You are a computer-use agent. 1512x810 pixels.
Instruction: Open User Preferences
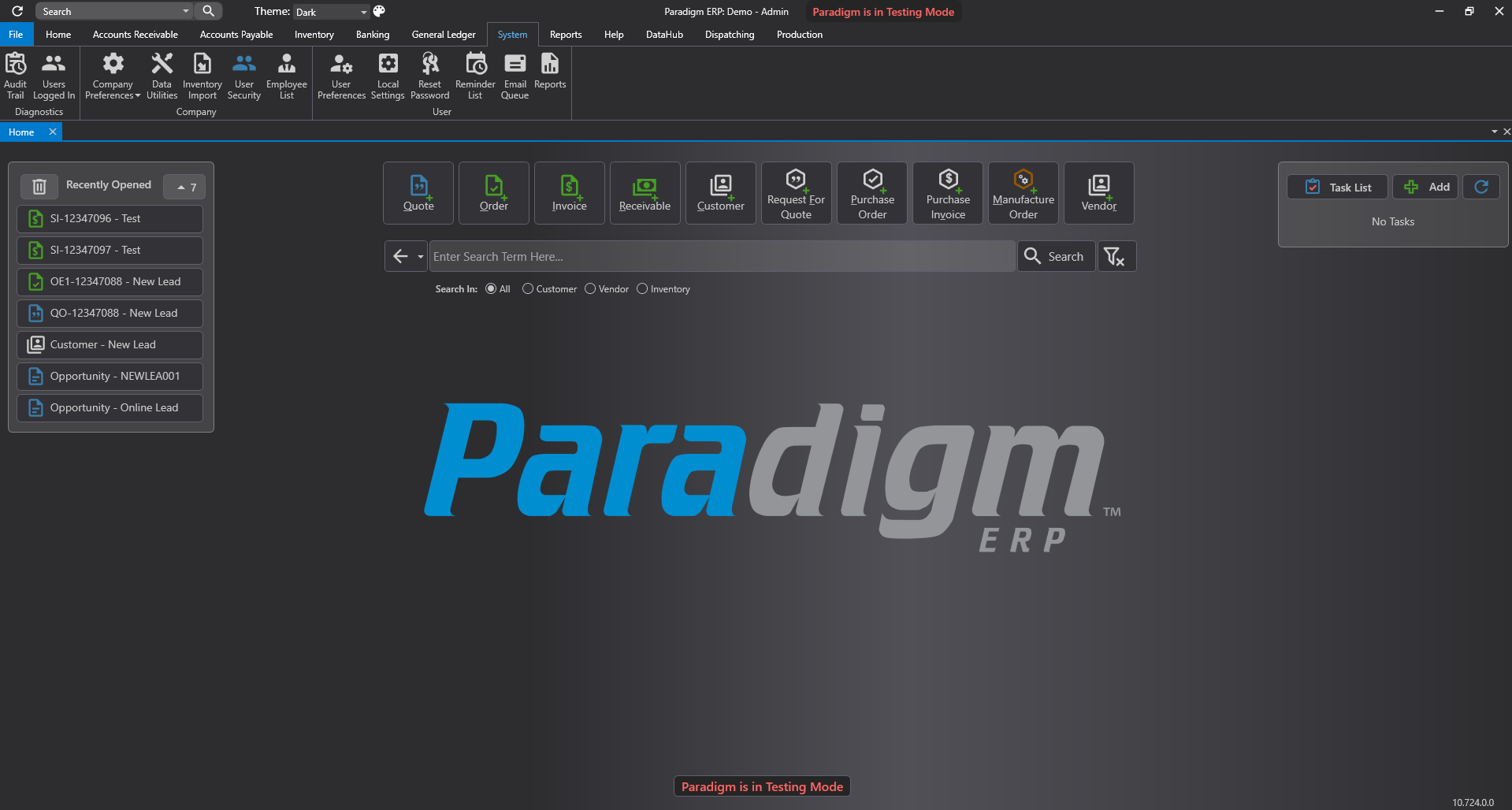pyautogui.click(x=341, y=76)
